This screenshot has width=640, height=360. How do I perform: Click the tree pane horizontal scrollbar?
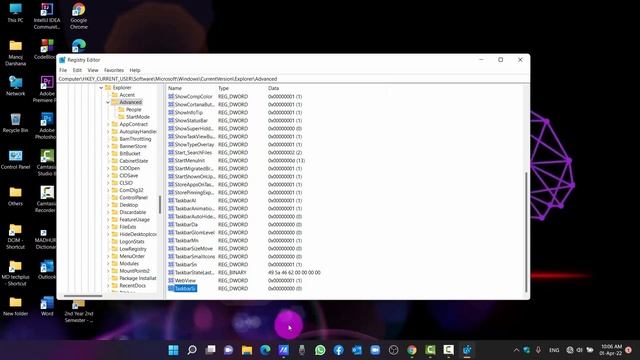click(83, 296)
